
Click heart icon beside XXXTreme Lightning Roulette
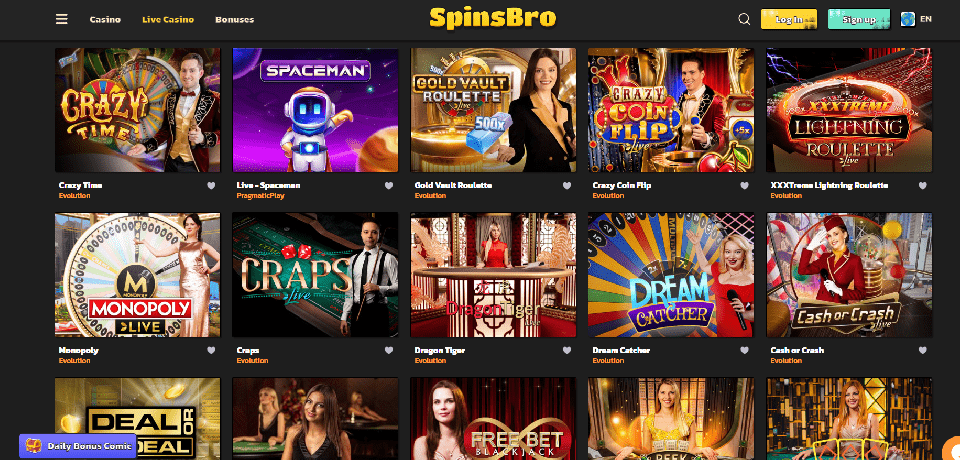[923, 186]
